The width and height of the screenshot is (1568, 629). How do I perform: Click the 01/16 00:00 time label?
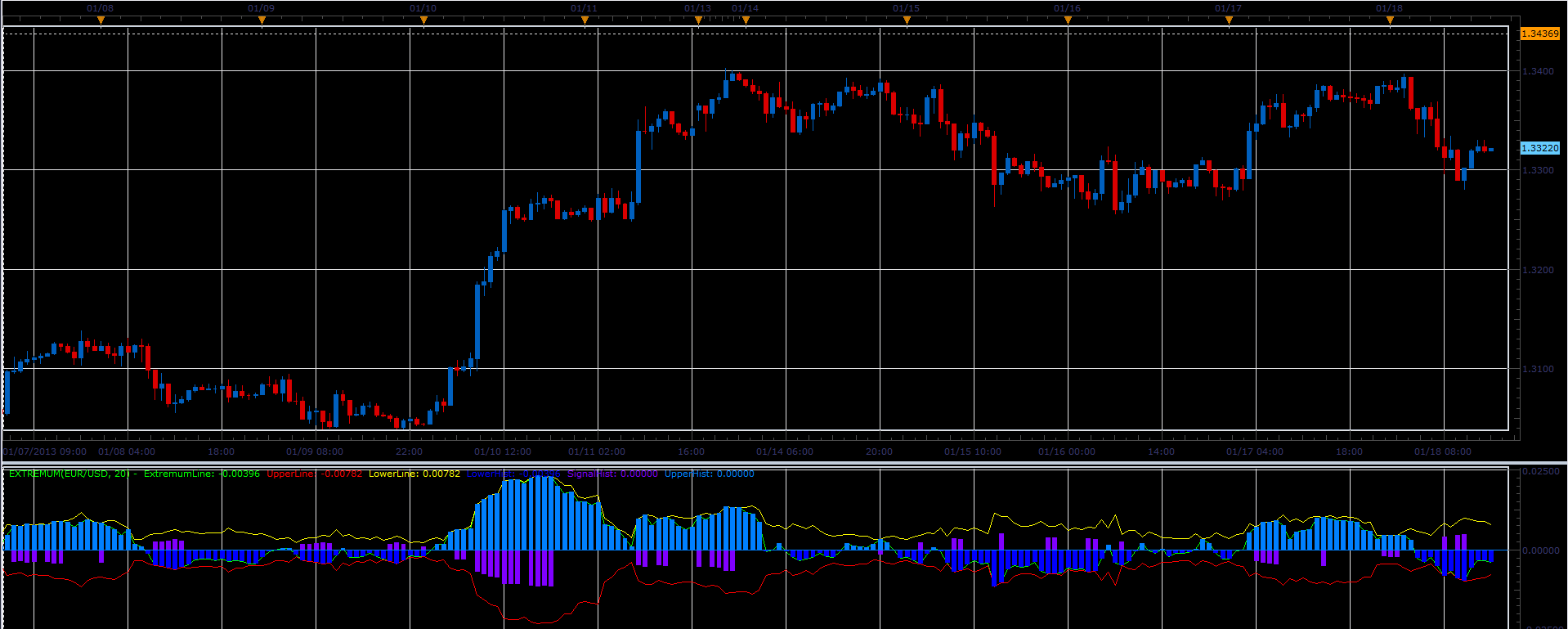pyautogui.click(x=1067, y=452)
